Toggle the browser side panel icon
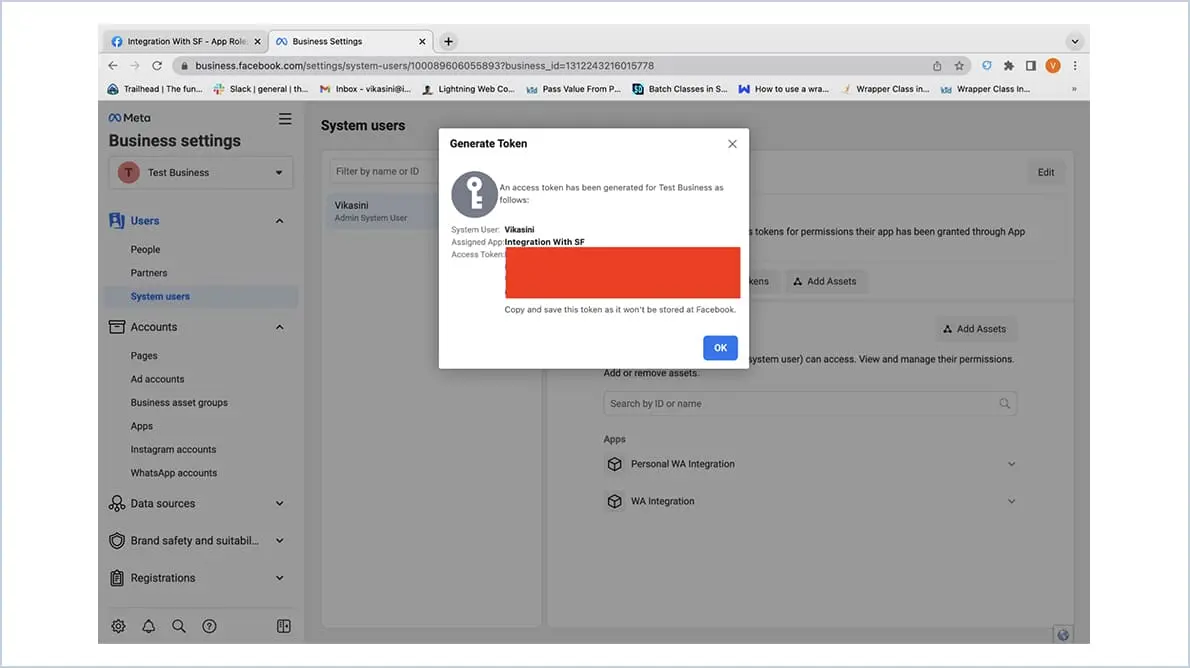The width and height of the screenshot is (1190, 668). coord(1031,66)
